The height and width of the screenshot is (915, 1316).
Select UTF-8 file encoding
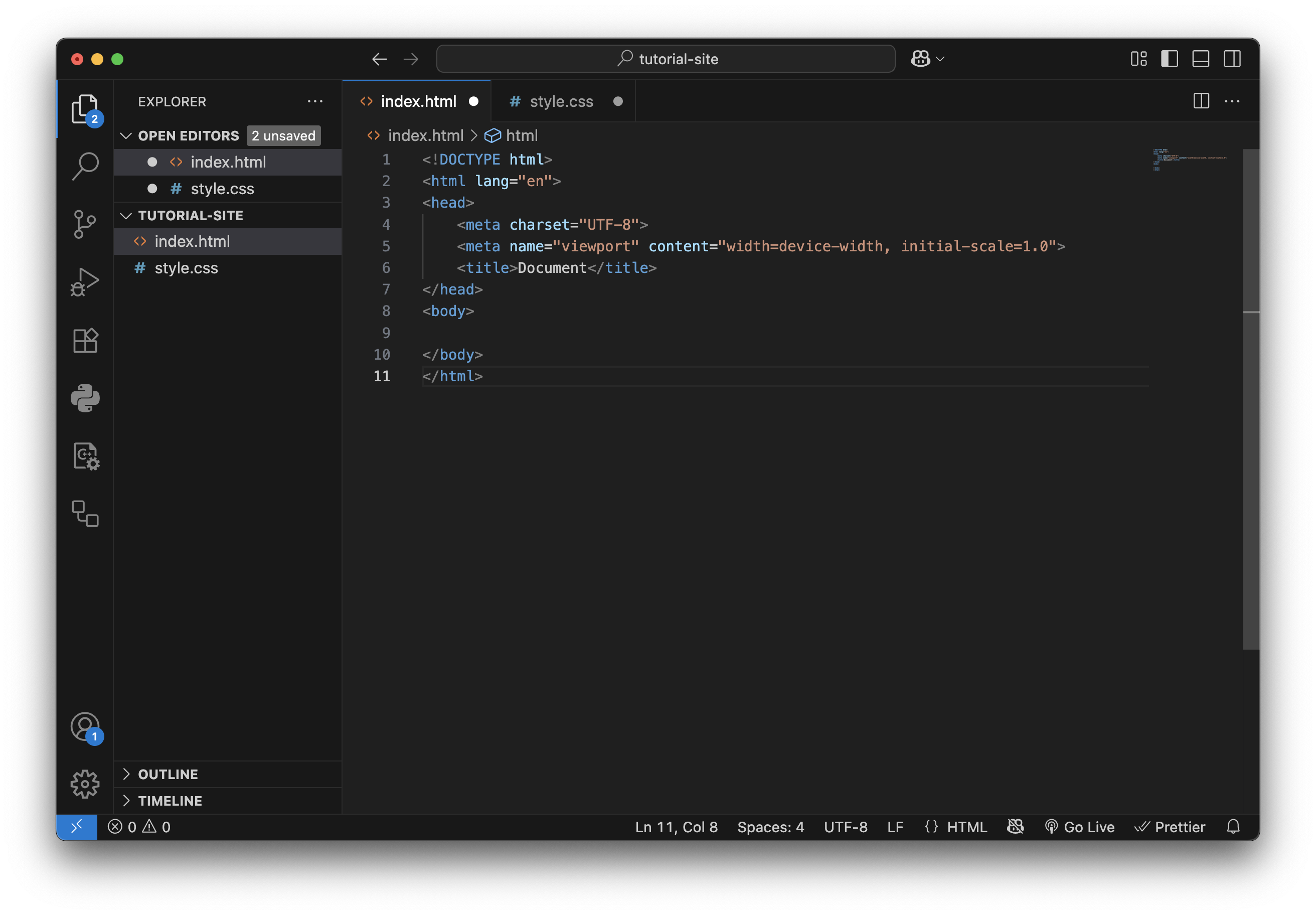click(846, 827)
